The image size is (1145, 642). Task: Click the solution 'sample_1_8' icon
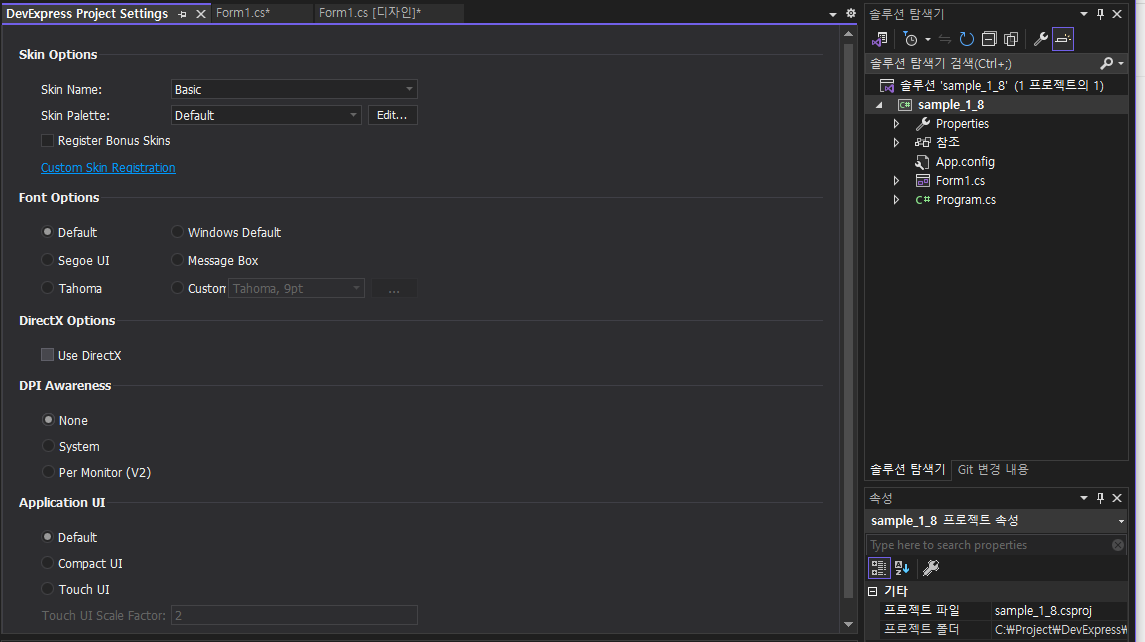point(886,85)
